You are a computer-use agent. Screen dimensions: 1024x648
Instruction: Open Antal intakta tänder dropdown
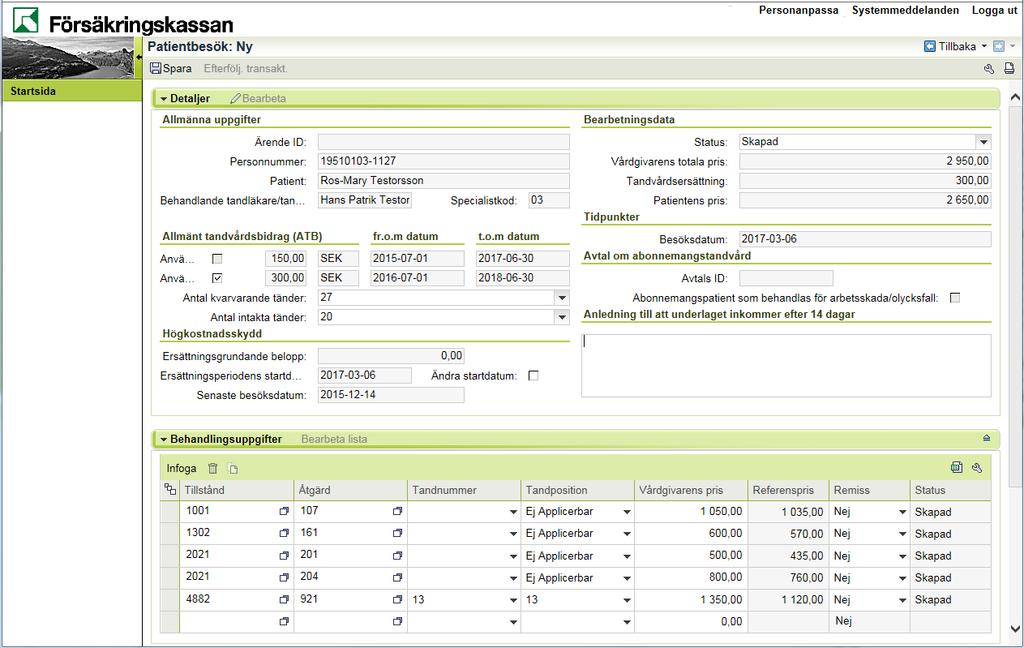click(562, 317)
